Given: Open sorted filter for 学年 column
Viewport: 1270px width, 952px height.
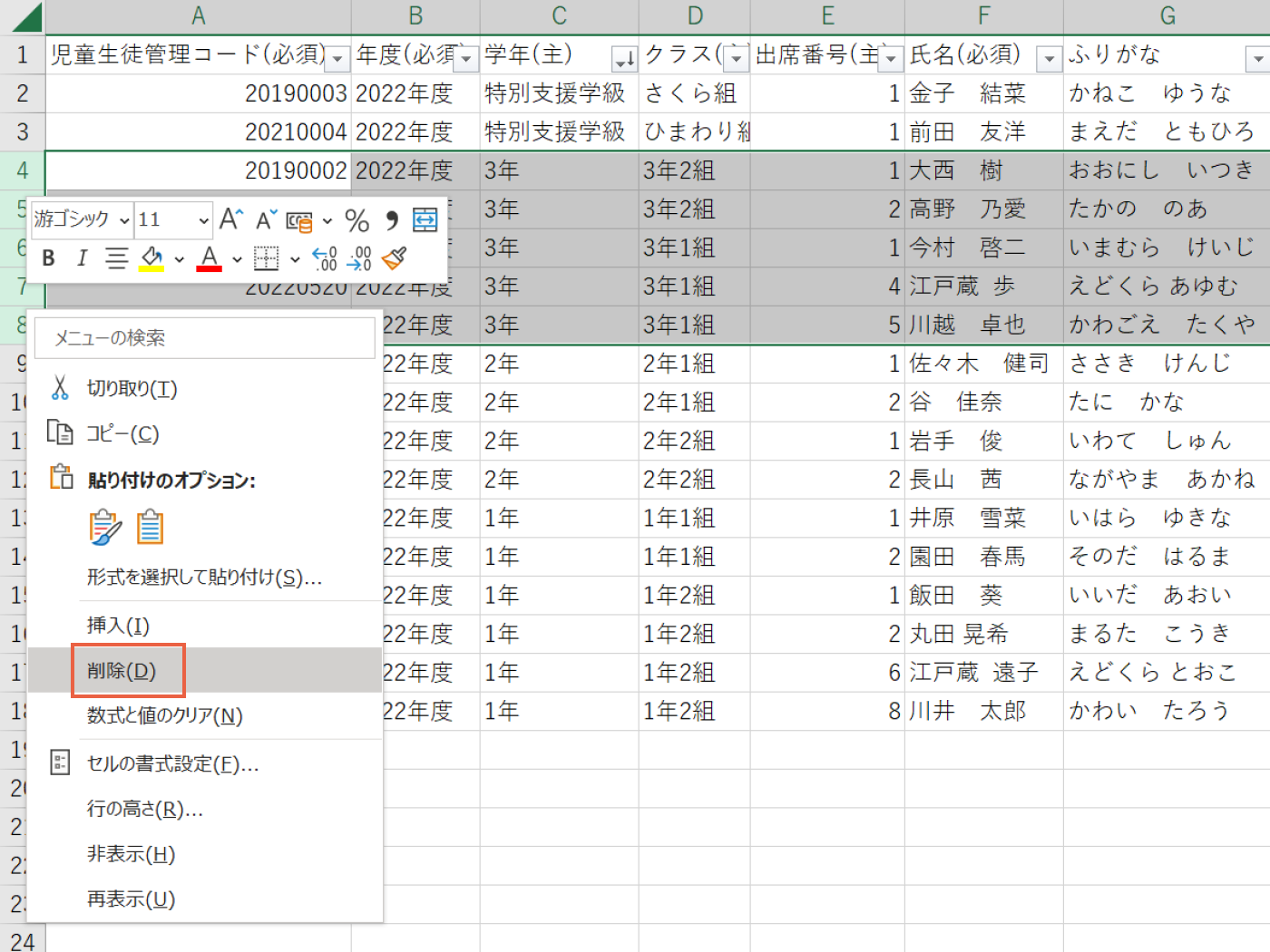Looking at the screenshot, I should [625, 59].
